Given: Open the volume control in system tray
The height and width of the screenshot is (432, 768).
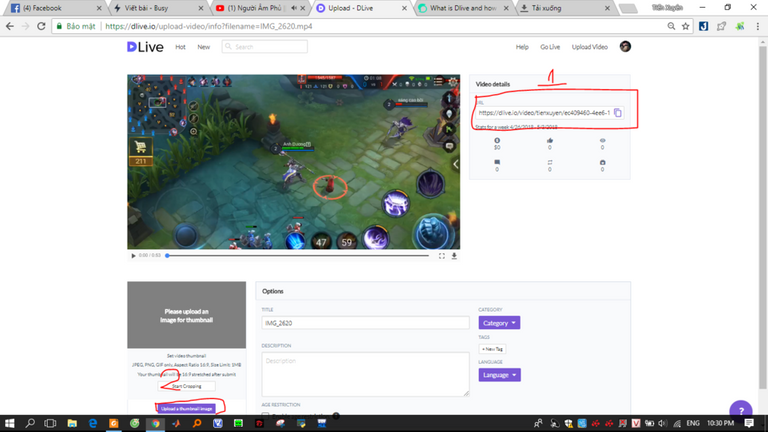Looking at the screenshot, I should 662,423.
